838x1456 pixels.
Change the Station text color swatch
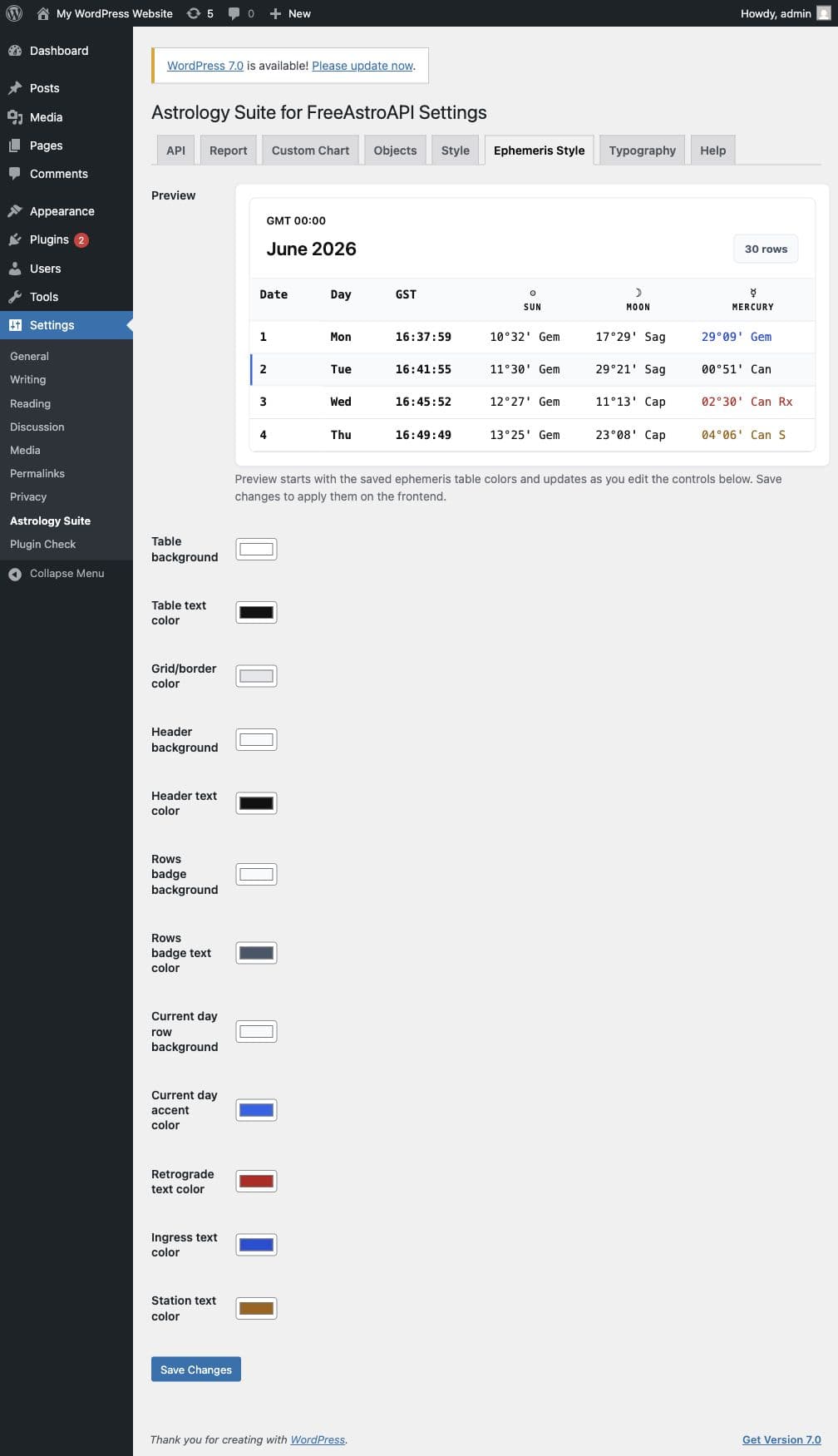256,1308
